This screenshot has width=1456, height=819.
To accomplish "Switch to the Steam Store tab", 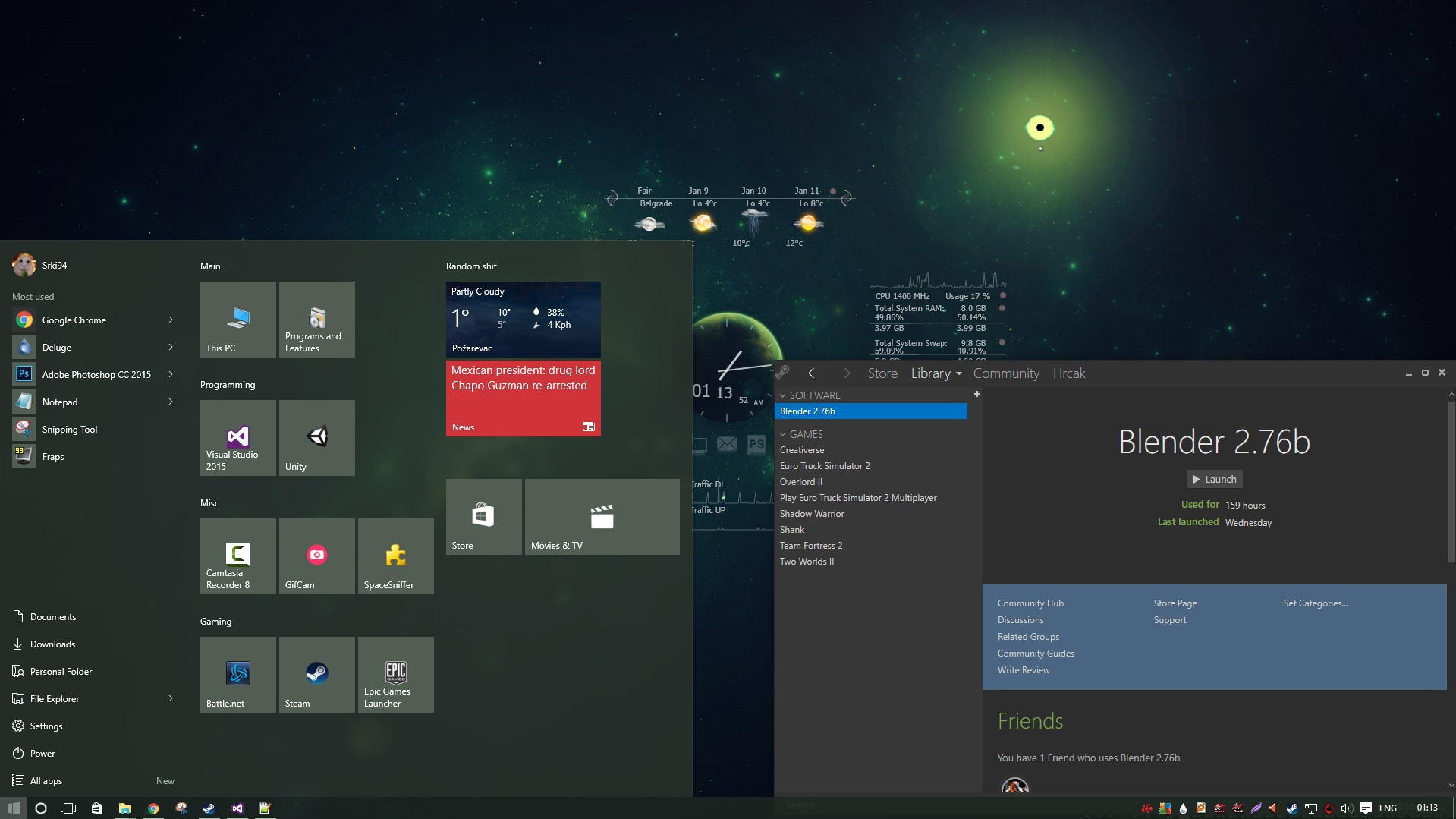I will point(882,373).
